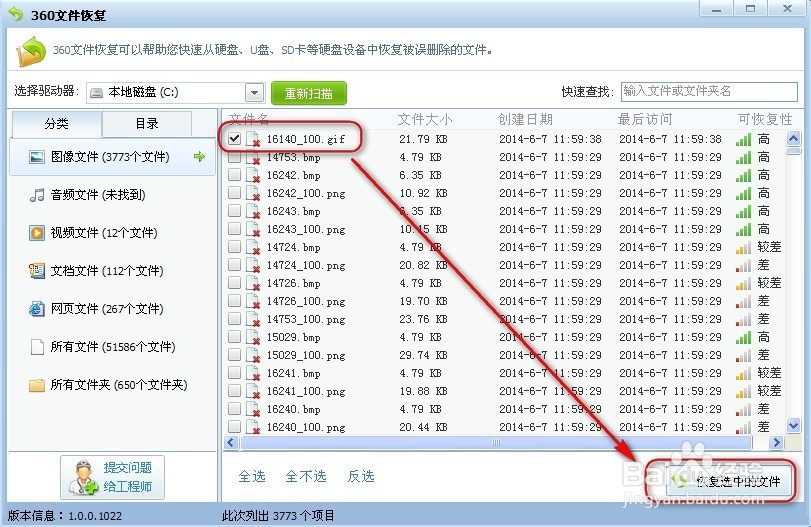The height and width of the screenshot is (527, 811).
Task: Click the local disk drive icon
Action: pos(96,93)
